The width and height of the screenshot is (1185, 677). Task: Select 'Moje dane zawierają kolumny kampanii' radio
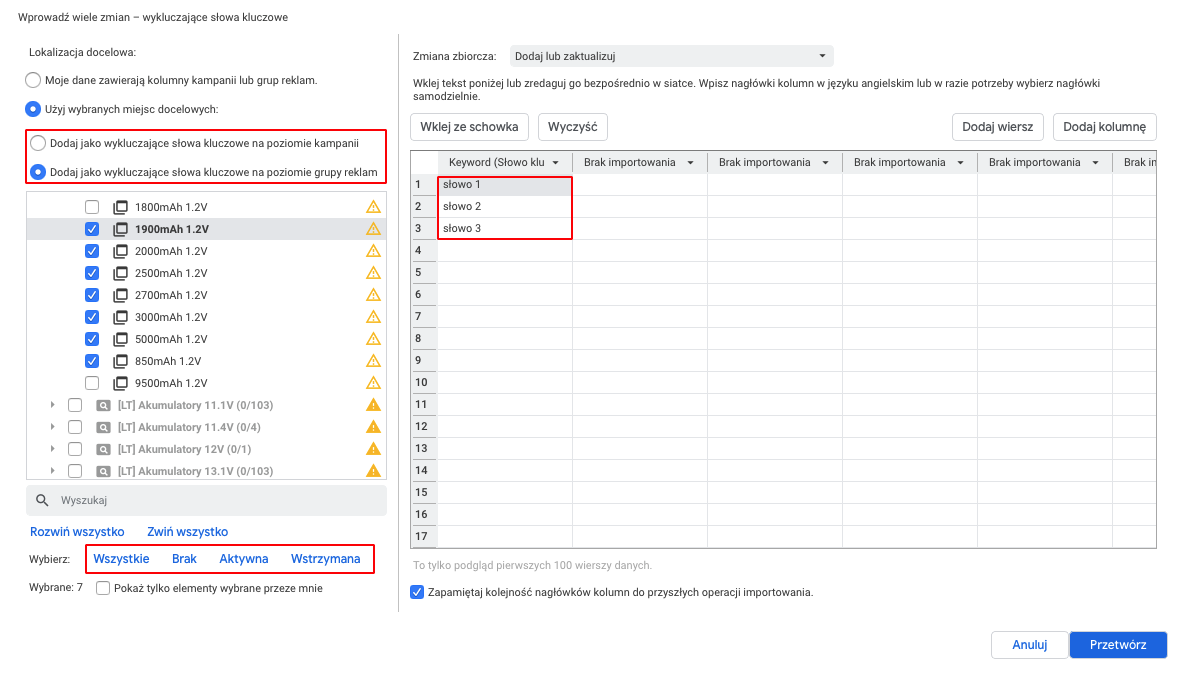point(33,80)
